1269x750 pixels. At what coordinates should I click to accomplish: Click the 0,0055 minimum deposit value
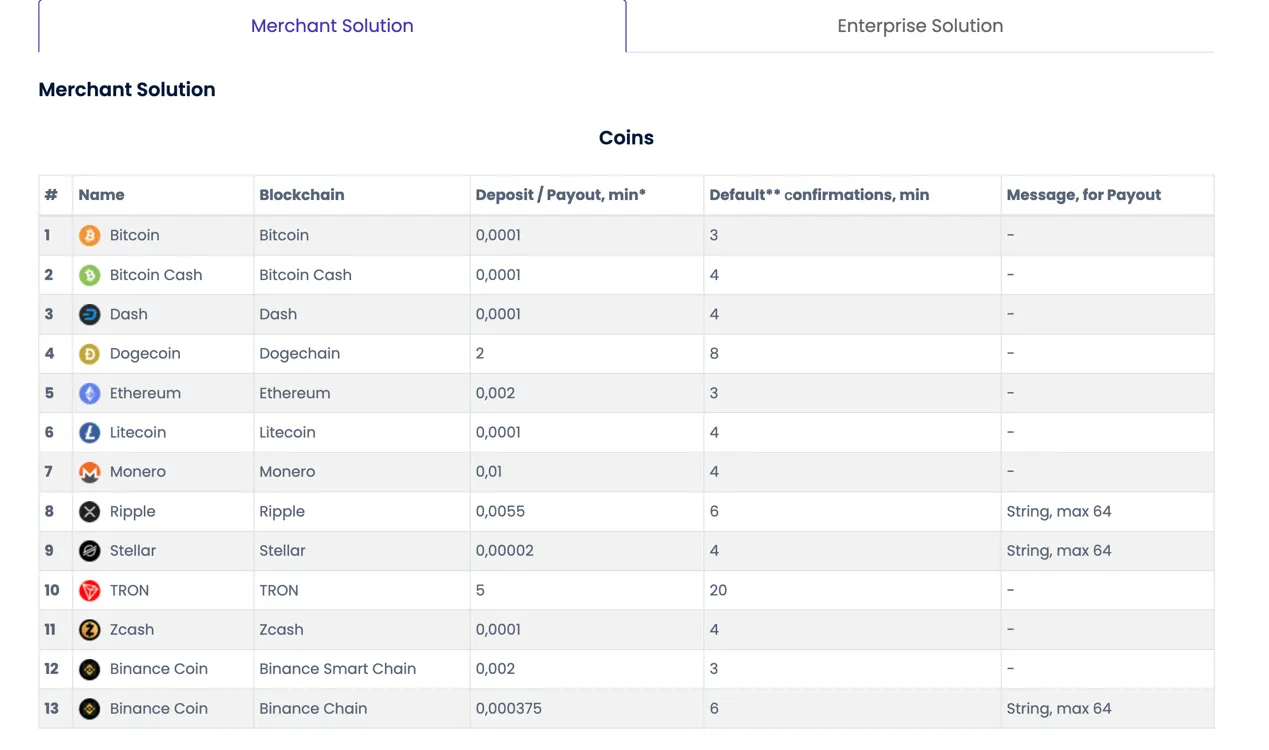pyautogui.click(x=500, y=512)
